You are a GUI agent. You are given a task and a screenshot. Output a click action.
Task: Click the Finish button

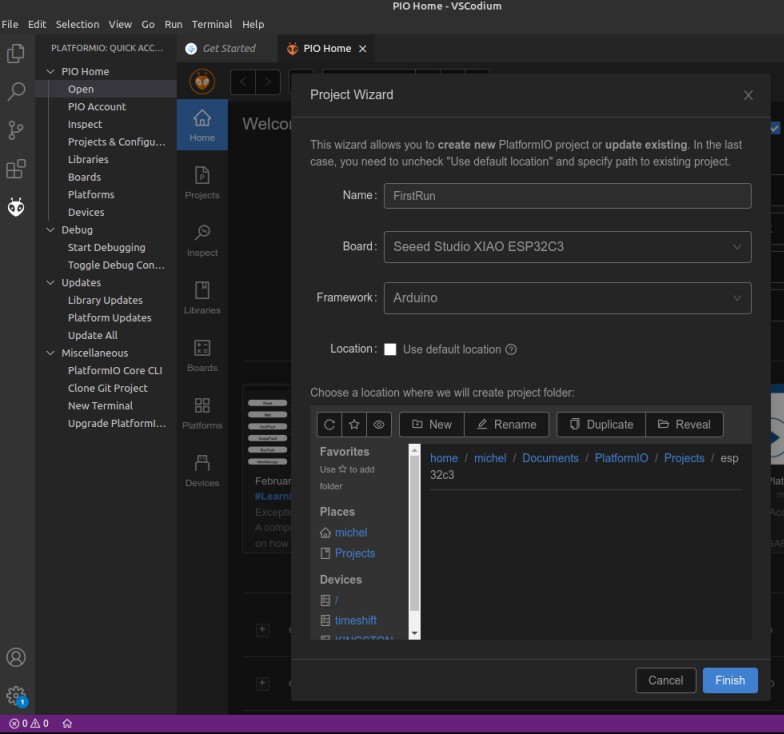coord(729,680)
